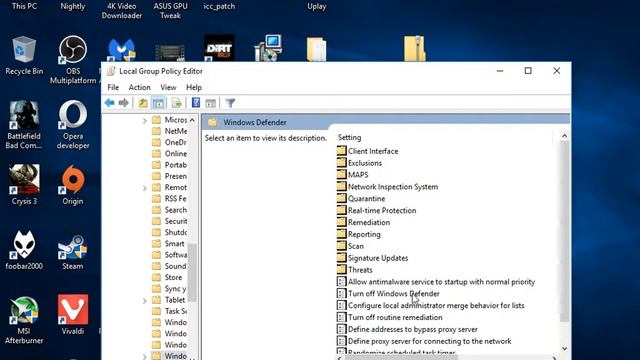Click the Turn off Windows Defender policy icon
This screenshot has width=640, height=360.
click(341, 293)
